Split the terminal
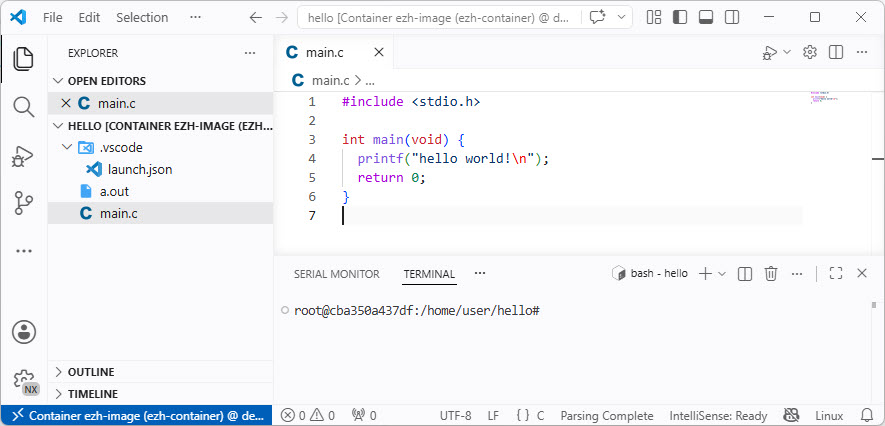The width and height of the screenshot is (885, 426). pos(745,274)
